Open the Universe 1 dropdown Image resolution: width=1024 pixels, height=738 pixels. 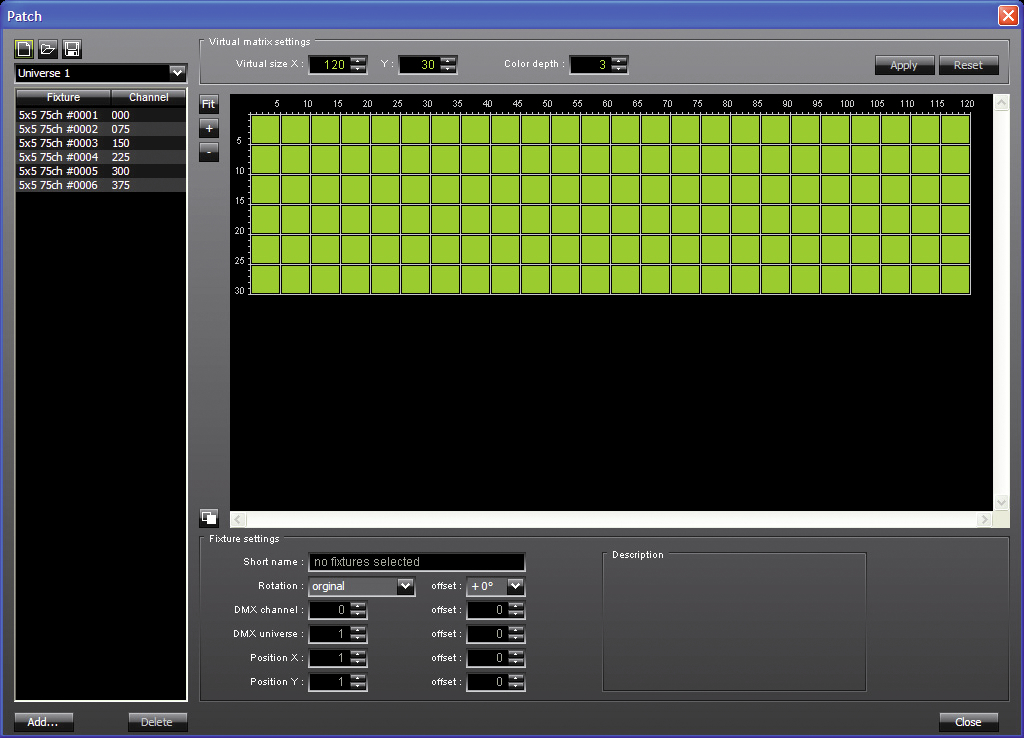(x=177, y=73)
